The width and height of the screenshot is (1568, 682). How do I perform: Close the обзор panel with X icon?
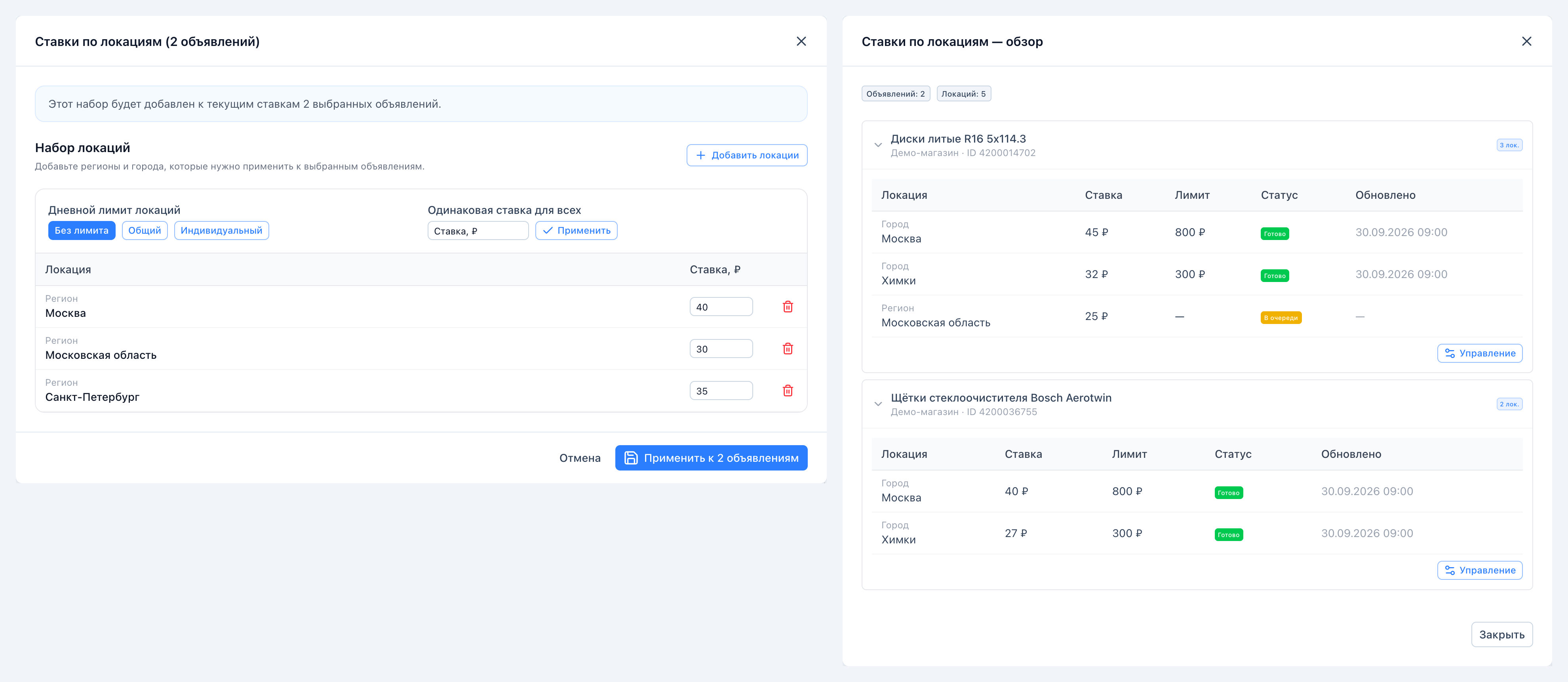click(x=1526, y=42)
